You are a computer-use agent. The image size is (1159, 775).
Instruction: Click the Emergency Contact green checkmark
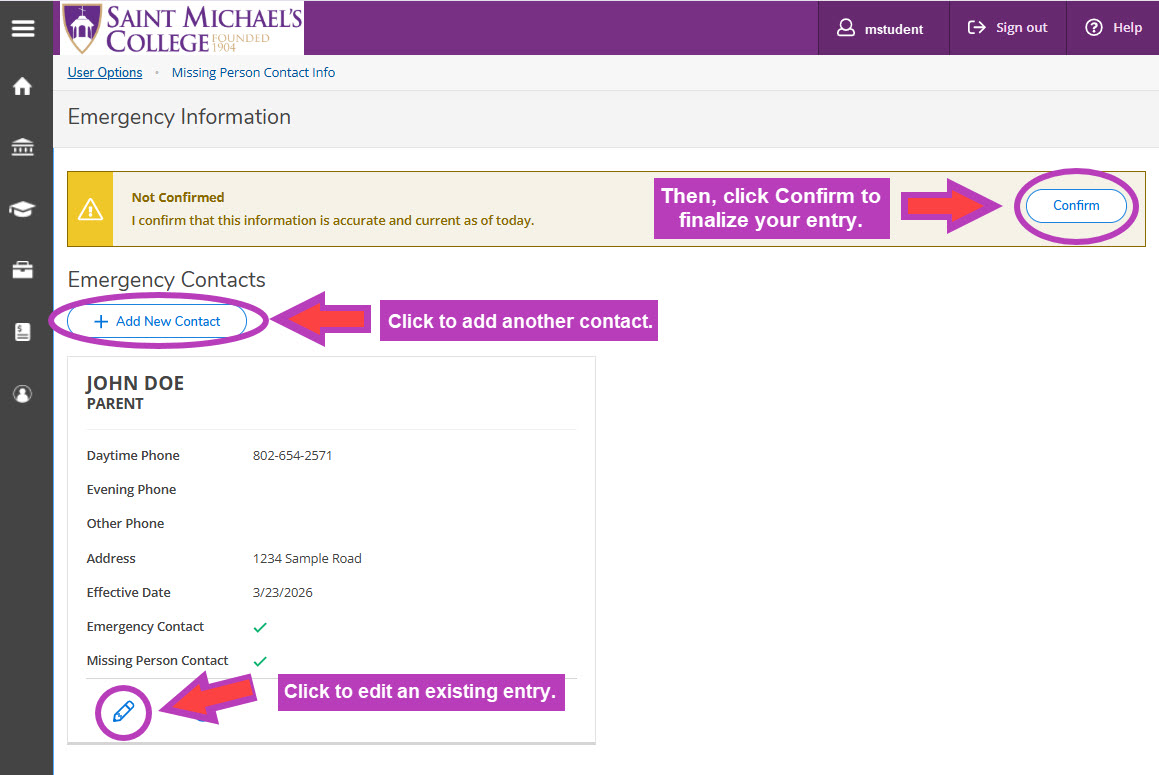click(260, 627)
